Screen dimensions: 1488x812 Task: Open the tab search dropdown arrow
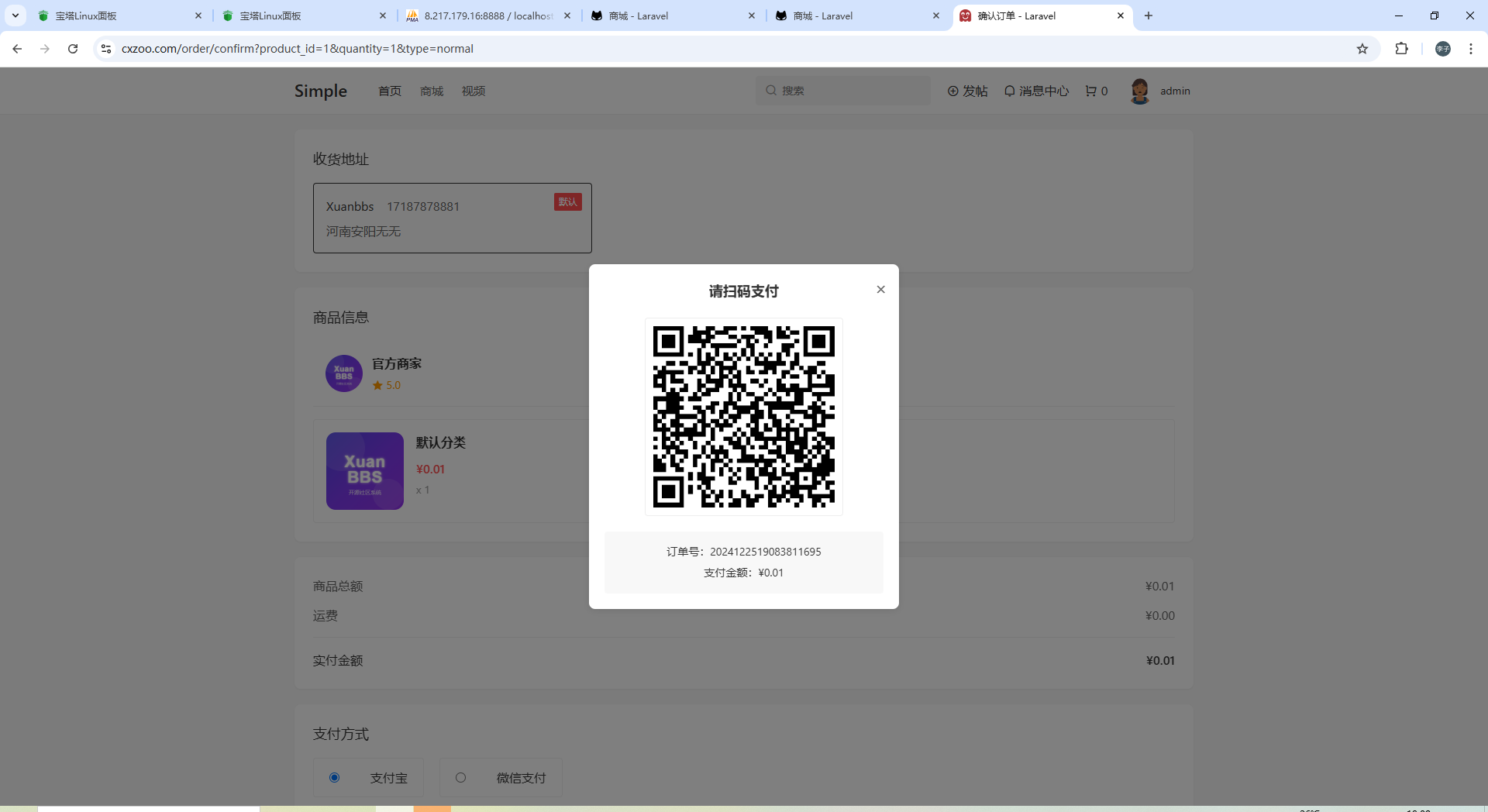pyautogui.click(x=15, y=15)
